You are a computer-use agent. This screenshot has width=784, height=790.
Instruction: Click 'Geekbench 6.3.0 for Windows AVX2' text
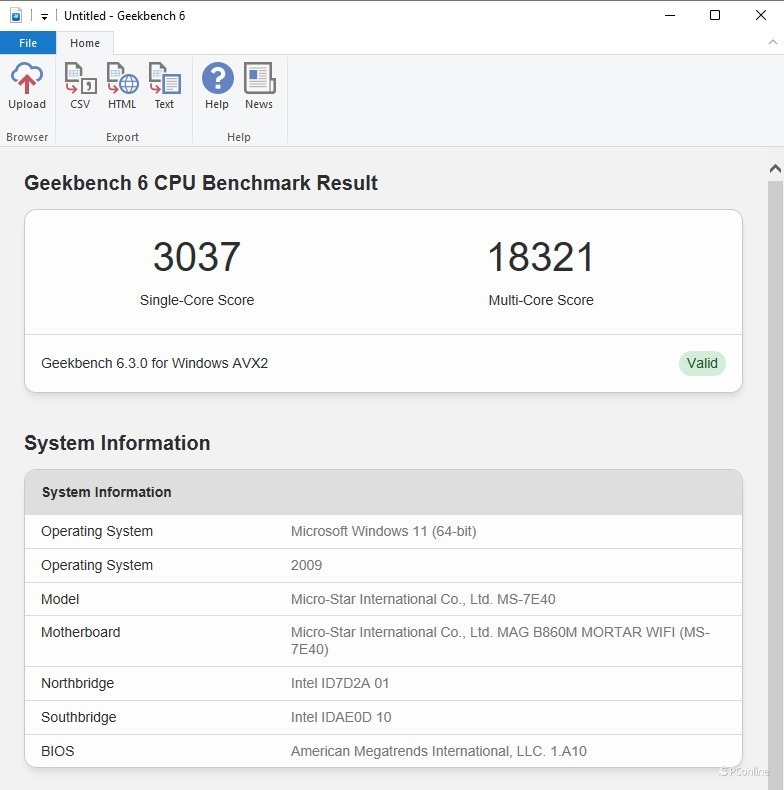155,363
